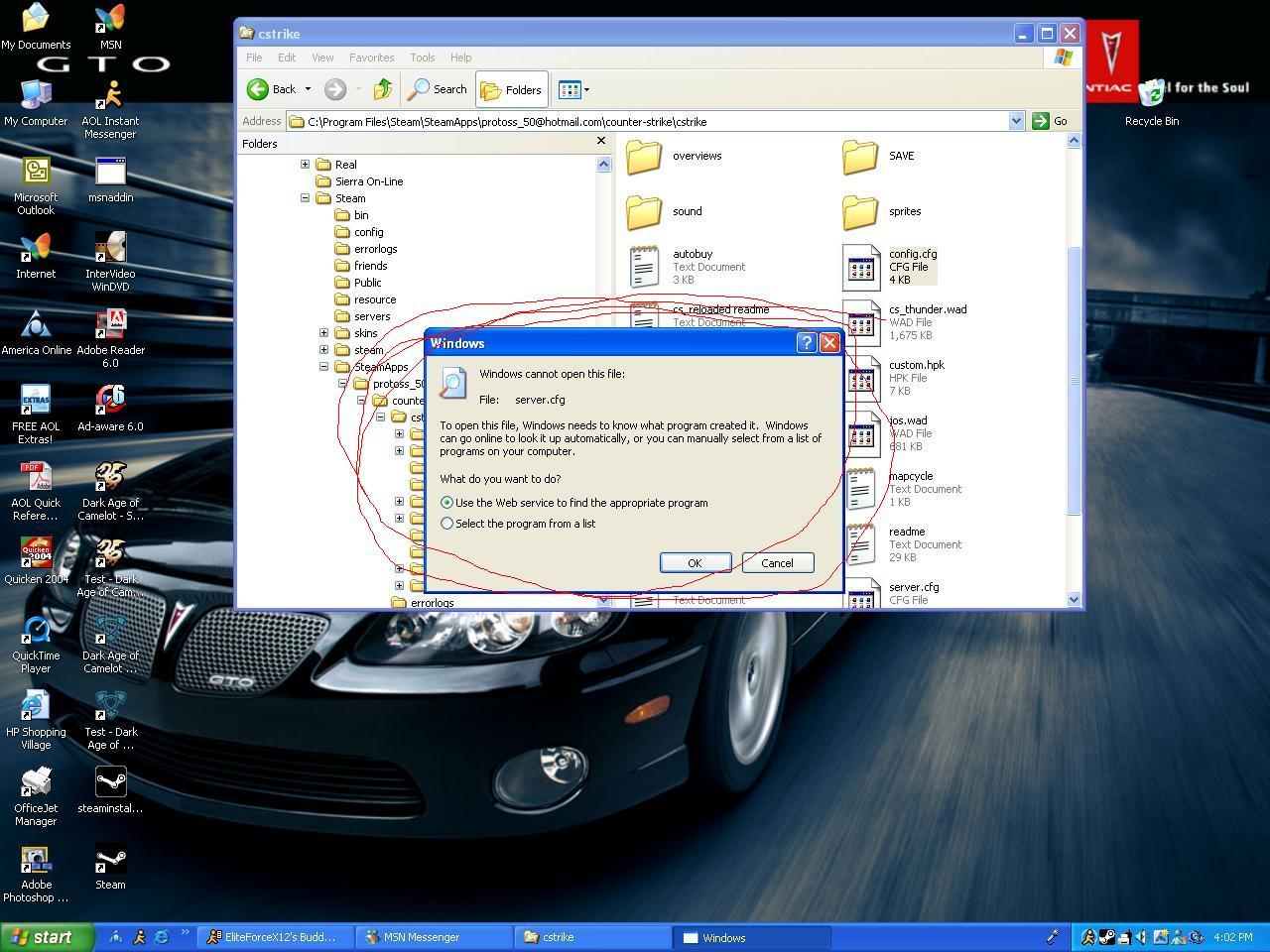1270x952 pixels.
Task: Collapse the SteamApps tree node
Action: [323, 367]
